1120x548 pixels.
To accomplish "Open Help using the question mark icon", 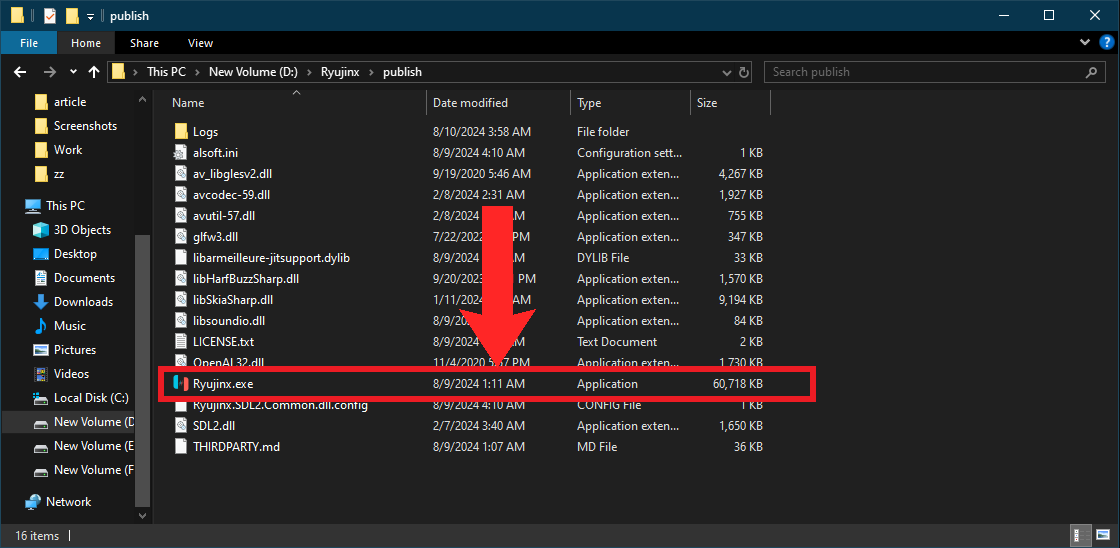I will [x=1105, y=43].
